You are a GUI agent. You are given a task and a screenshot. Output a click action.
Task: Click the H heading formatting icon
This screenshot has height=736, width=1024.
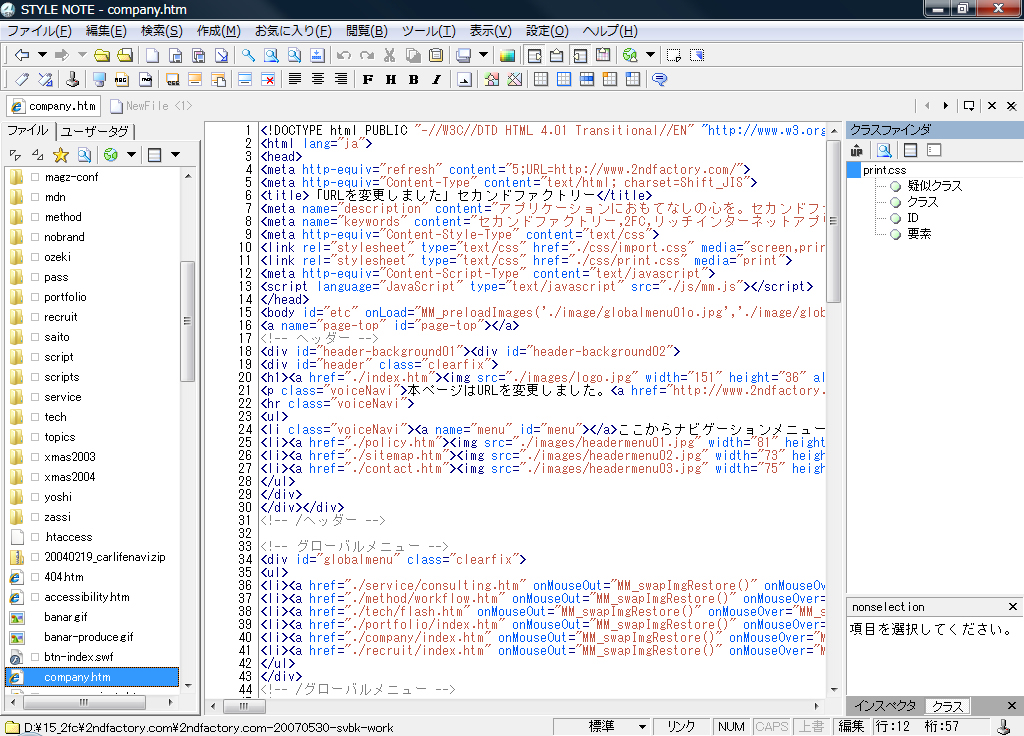(391, 80)
